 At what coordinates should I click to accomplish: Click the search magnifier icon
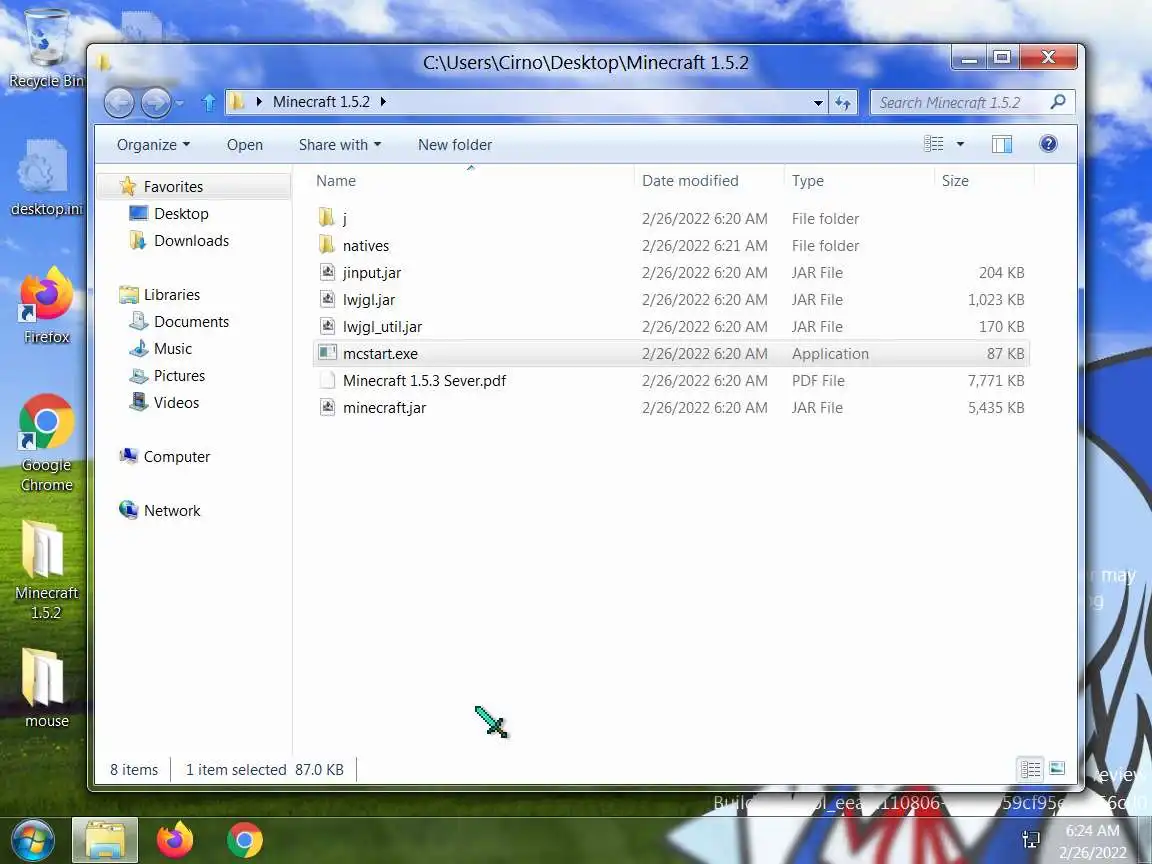point(1058,102)
